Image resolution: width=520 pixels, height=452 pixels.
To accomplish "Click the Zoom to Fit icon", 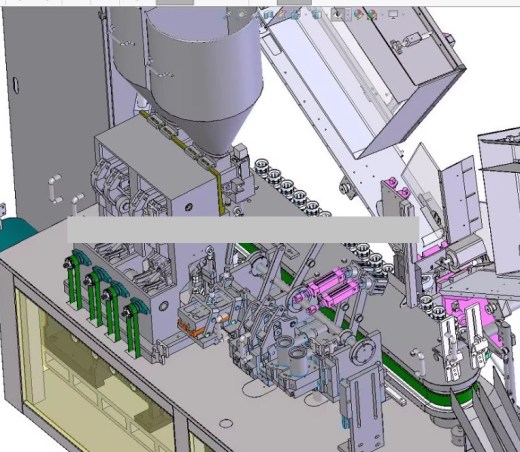I will [x=229, y=14].
